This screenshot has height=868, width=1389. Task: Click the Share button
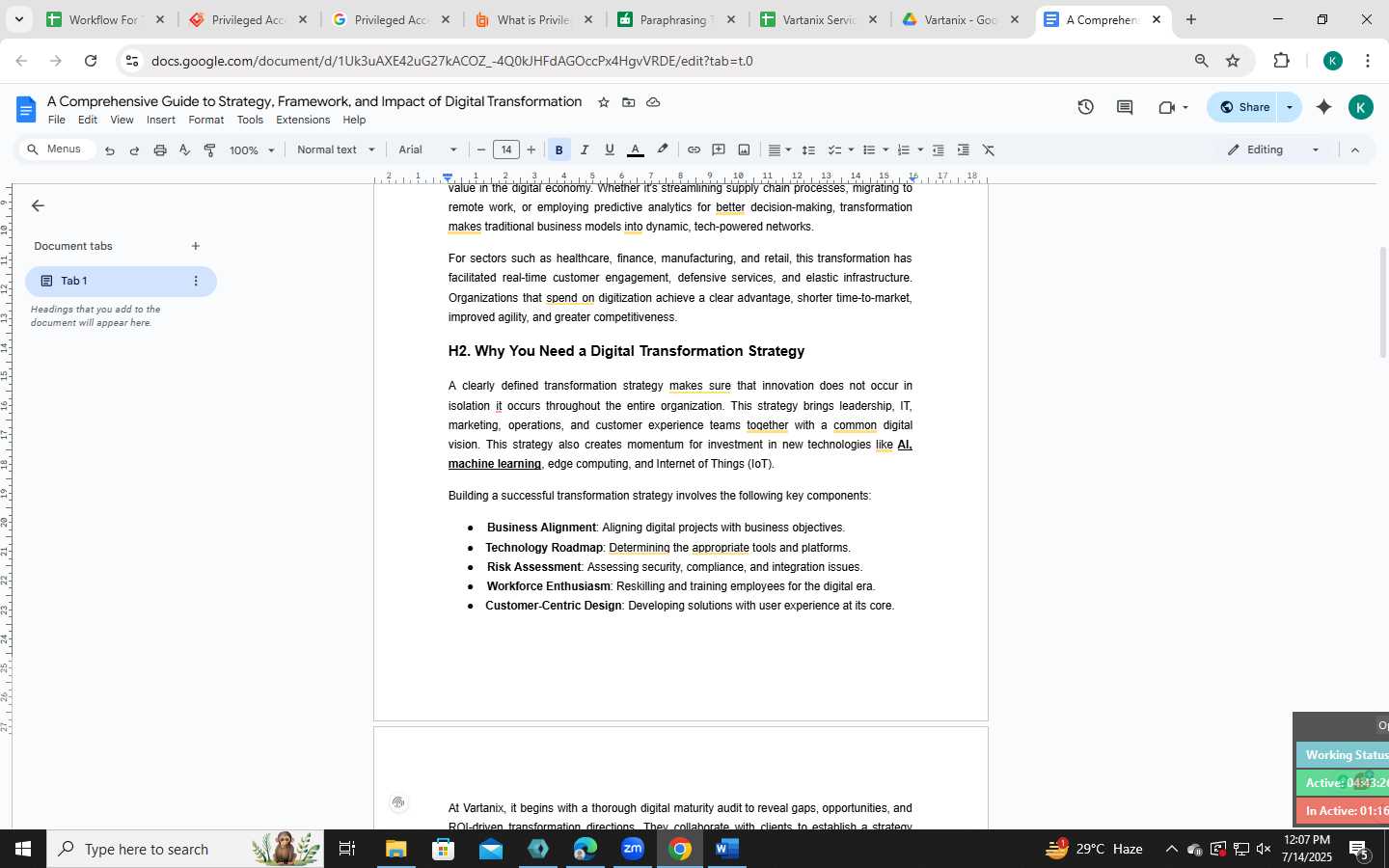1243,107
